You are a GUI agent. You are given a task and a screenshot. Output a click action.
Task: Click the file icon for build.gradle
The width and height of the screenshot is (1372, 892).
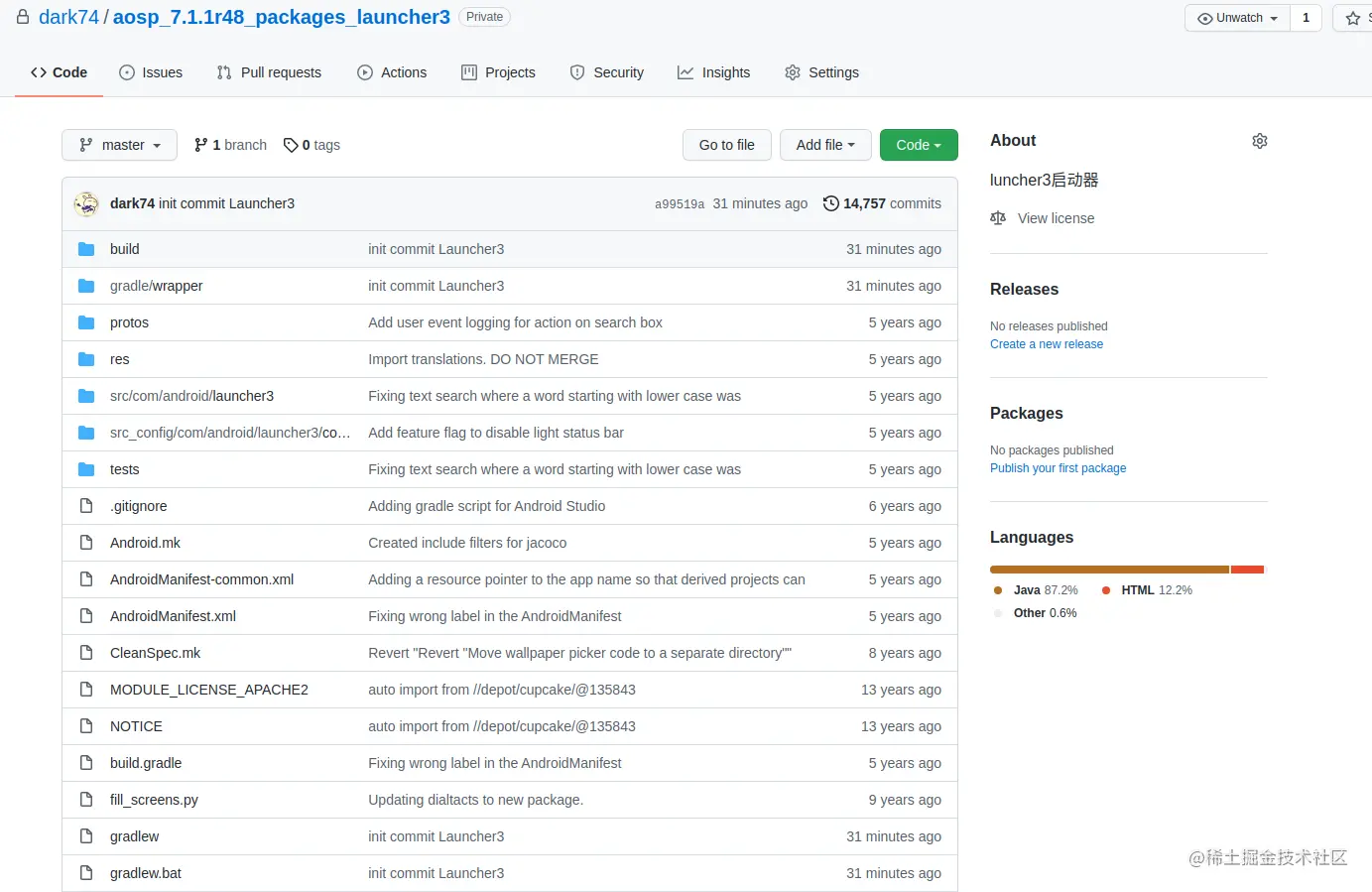(x=86, y=763)
